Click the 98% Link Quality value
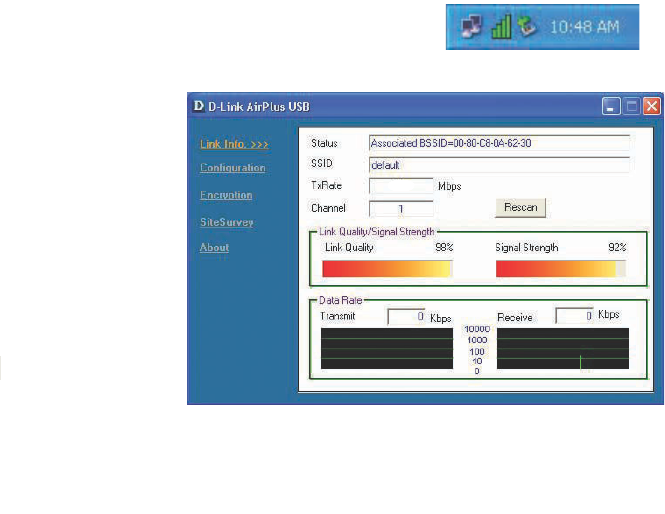Screen dimensions: 665x514 444,247
